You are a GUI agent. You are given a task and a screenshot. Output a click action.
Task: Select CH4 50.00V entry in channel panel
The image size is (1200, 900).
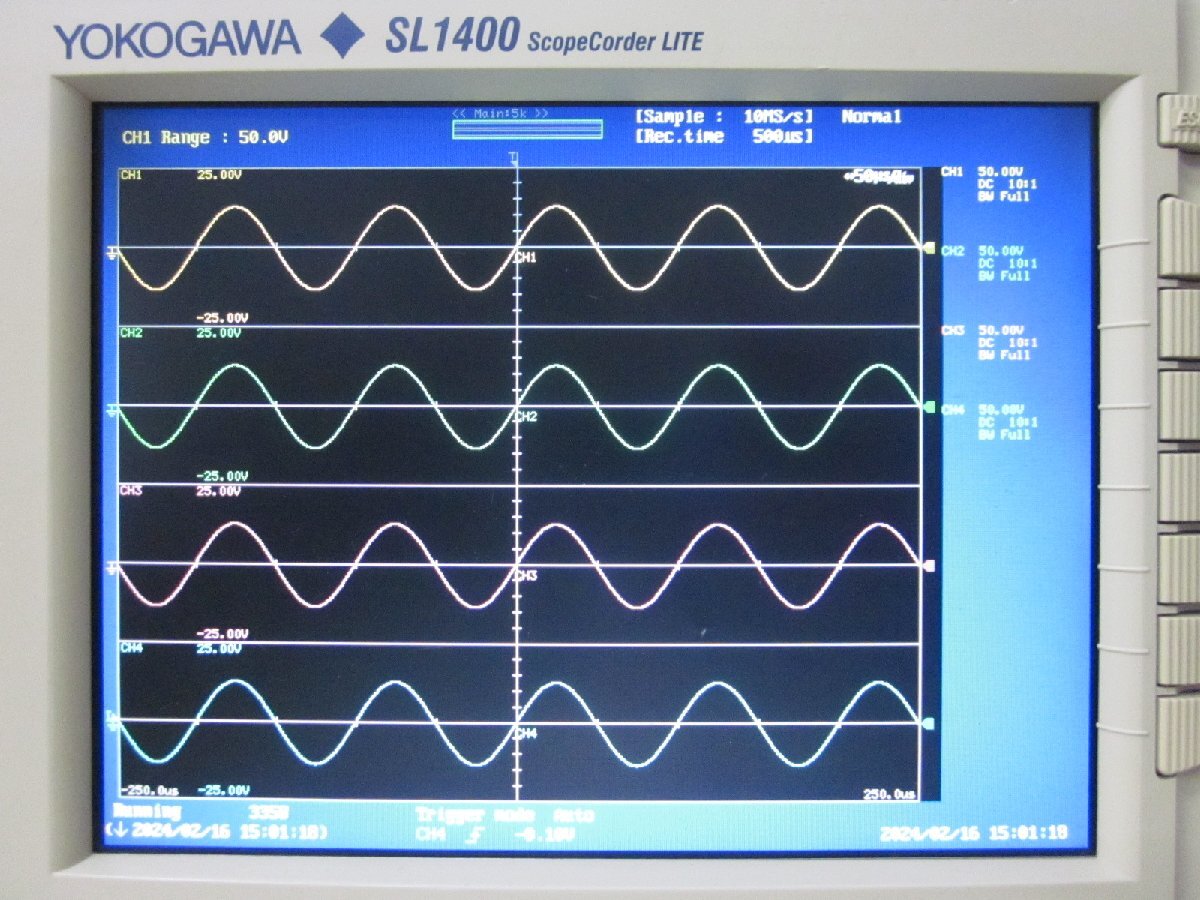(984, 410)
